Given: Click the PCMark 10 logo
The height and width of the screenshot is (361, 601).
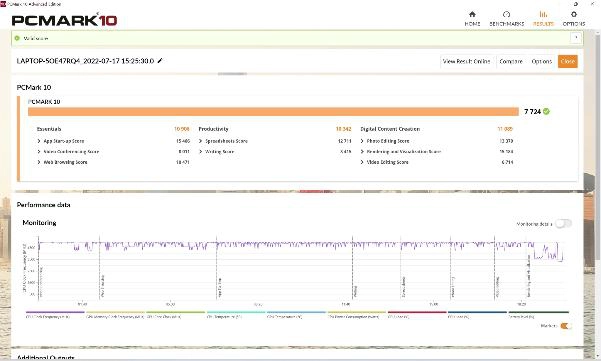Looking at the screenshot, I should (x=64, y=20).
